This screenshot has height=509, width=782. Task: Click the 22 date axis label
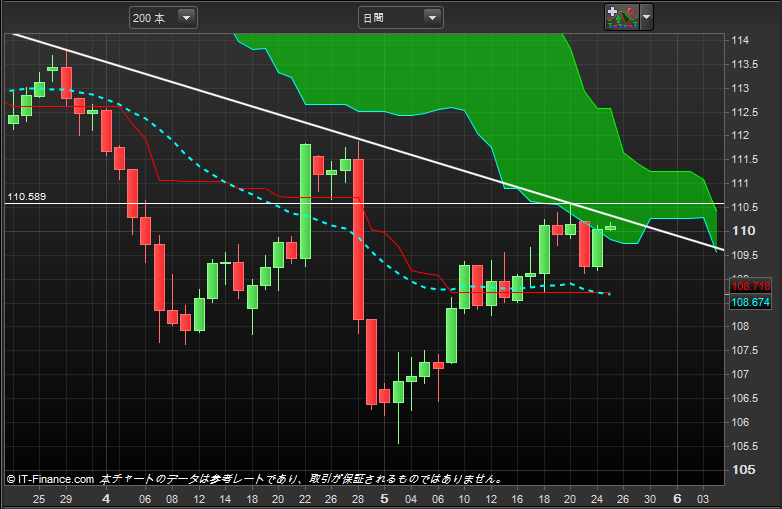click(x=305, y=499)
